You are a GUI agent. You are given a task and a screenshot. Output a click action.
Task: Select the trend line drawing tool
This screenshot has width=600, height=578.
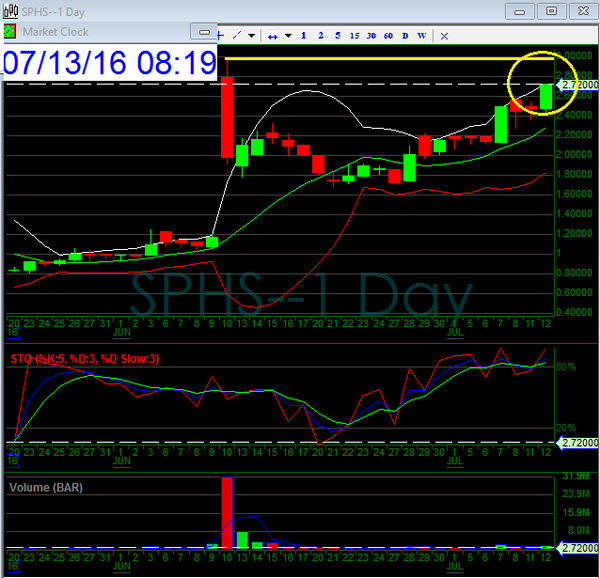pyautogui.click(x=238, y=35)
